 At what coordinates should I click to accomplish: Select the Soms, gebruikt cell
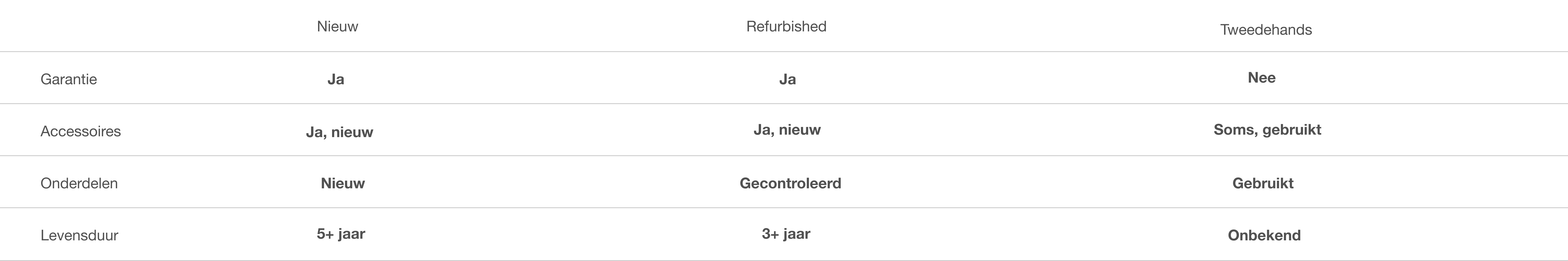[1267, 130]
